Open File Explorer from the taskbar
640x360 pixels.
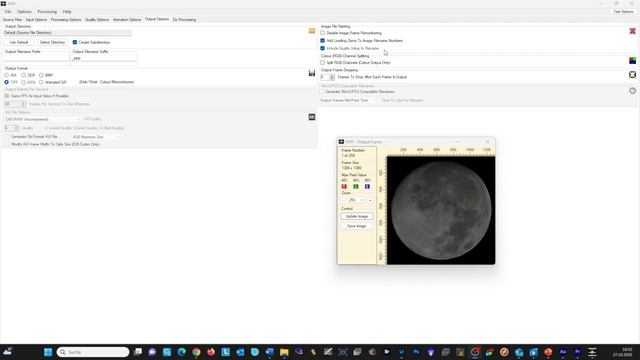pos(284,352)
